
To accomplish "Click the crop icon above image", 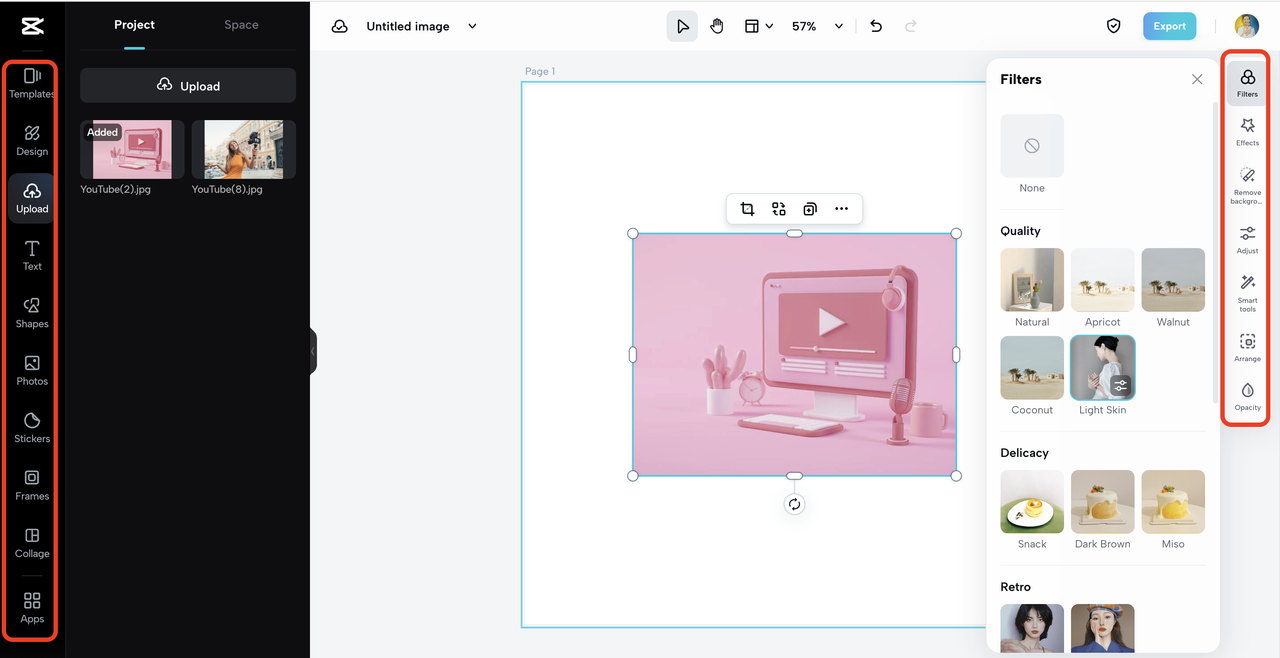I will [747, 209].
